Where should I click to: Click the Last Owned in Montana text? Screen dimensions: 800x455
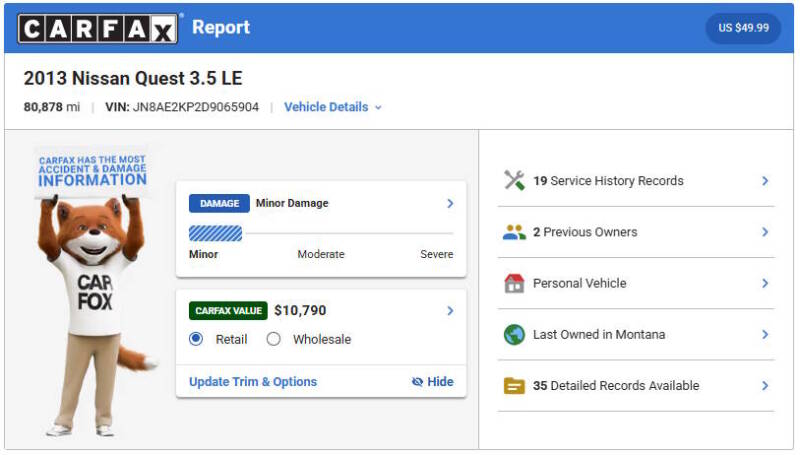click(x=599, y=335)
